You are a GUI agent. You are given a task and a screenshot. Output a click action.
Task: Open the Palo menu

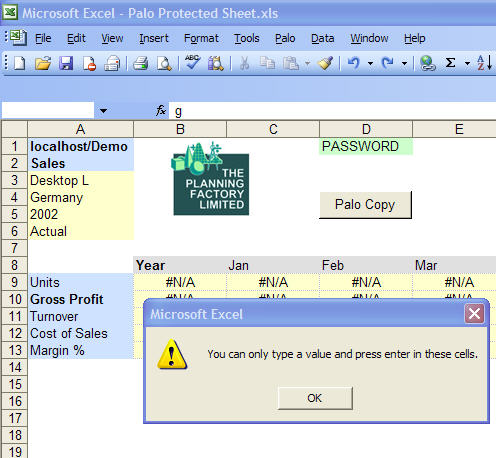(x=285, y=38)
